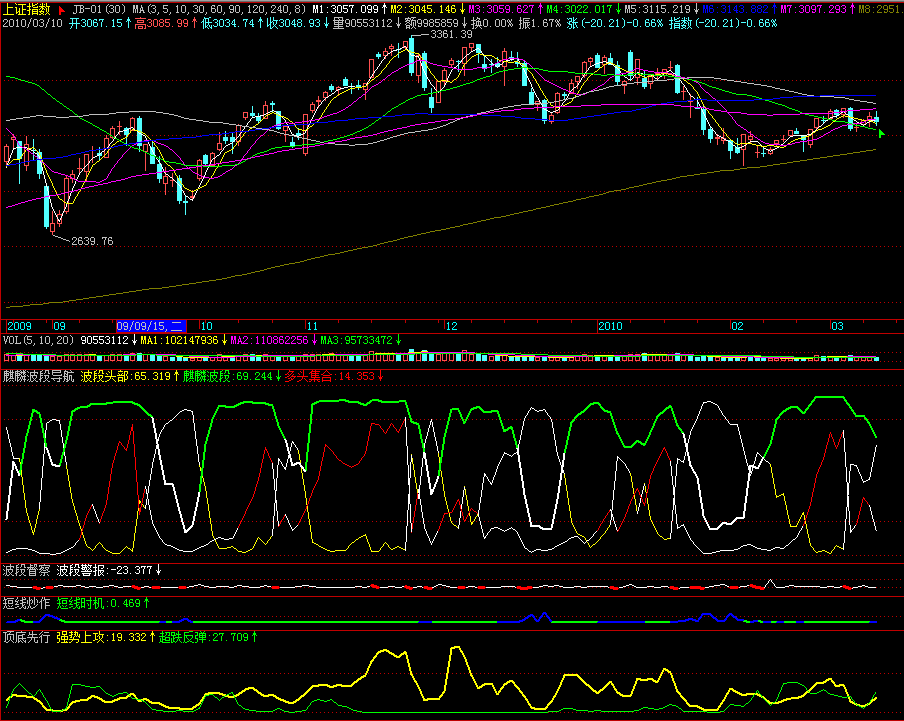Image resolution: width=904 pixels, height=721 pixels.
Task: Click the 麒麟波段导航 indicator title
Action: 39,376
